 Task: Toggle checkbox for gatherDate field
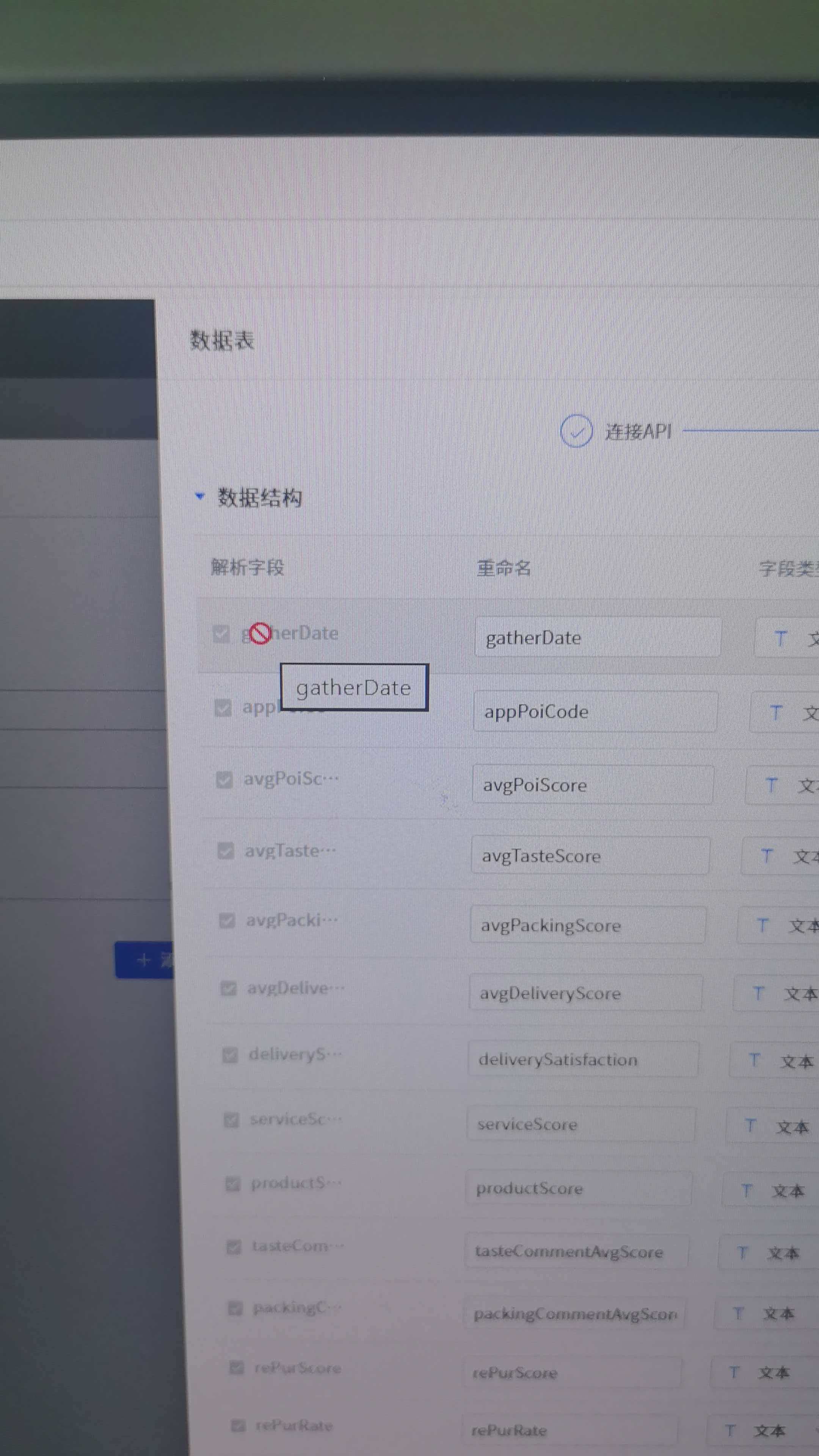(x=221, y=634)
